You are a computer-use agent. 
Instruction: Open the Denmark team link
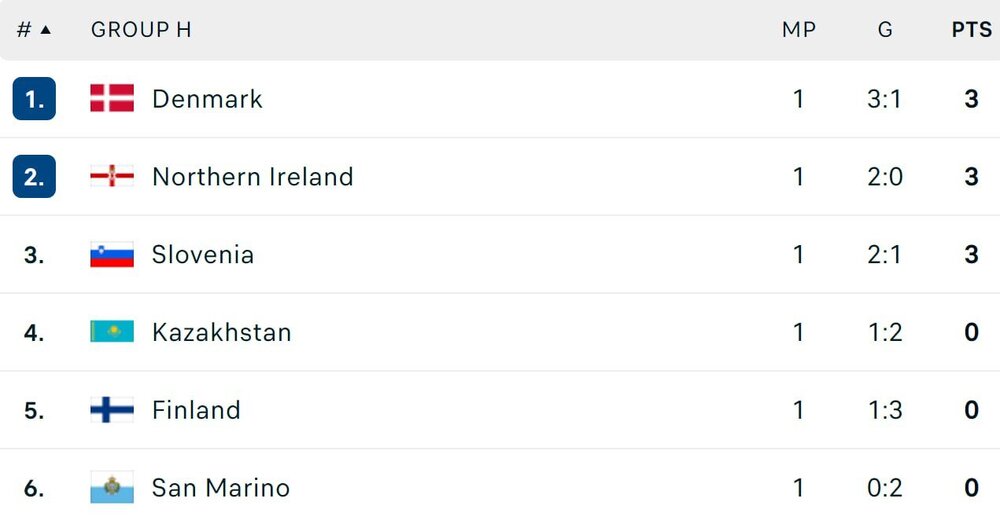[207, 99]
